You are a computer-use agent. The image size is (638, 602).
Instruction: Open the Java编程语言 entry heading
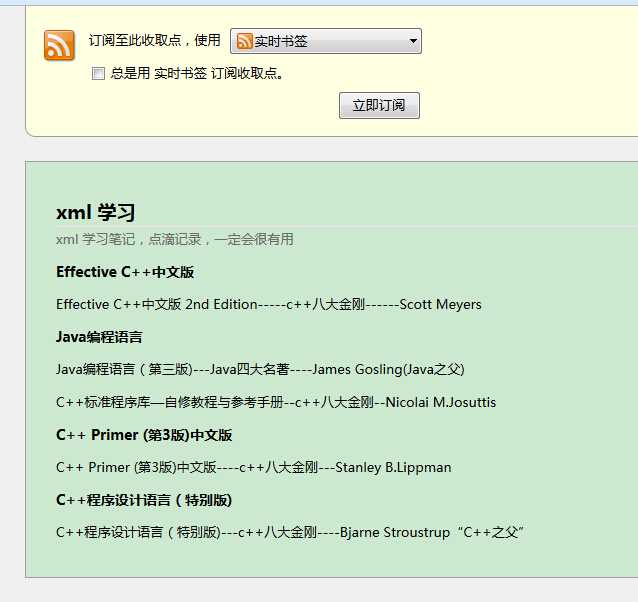[99, 337]
